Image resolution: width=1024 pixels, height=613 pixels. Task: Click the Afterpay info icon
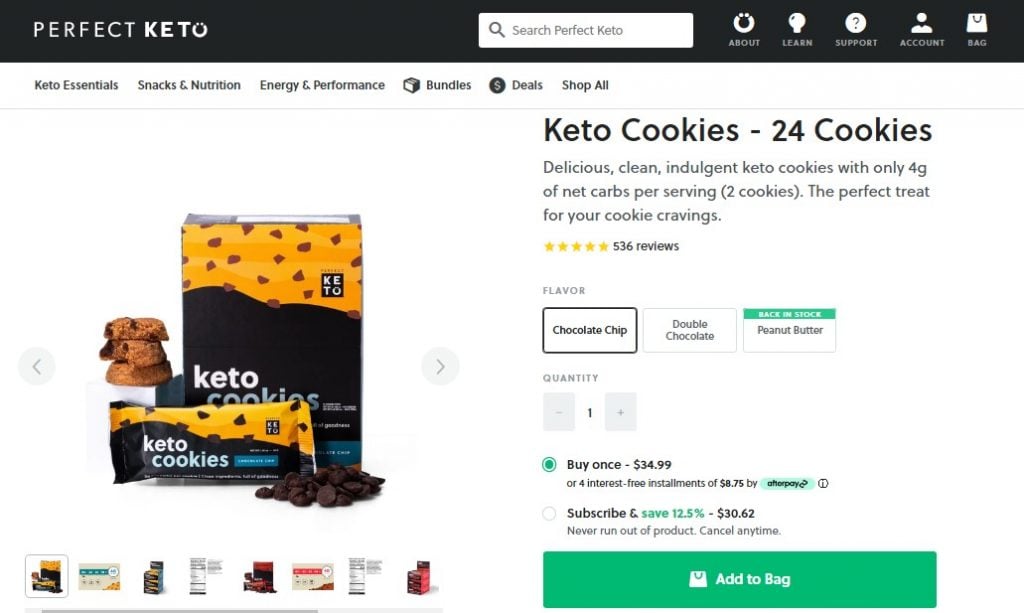pyautogui.click(x=822, y=483)
